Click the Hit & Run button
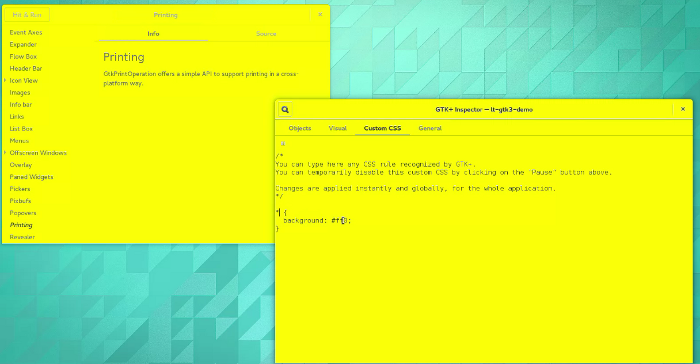 27,15
